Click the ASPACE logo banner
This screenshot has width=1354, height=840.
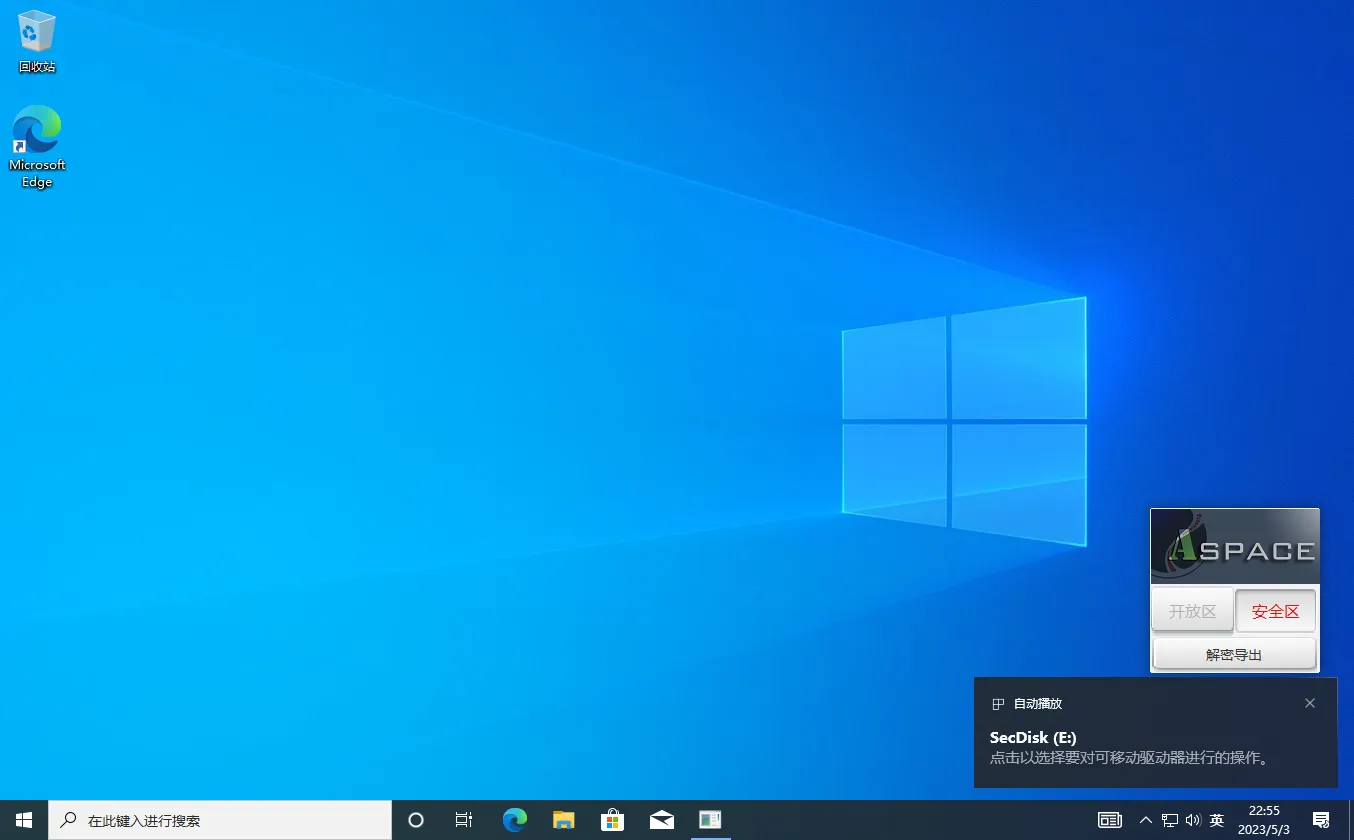coord(1234,545)
